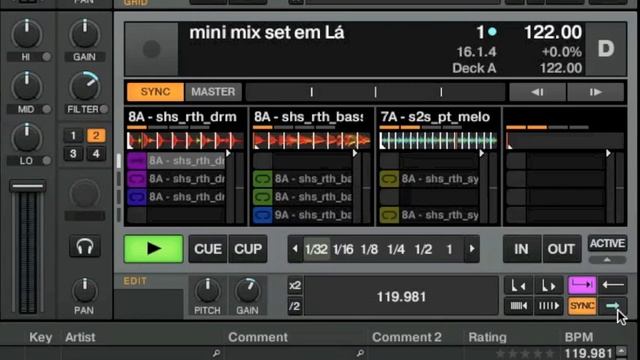Select loop size 1/2
Image resolution: width=640 pixels, height=360 pixels.
tap(423, 249)
